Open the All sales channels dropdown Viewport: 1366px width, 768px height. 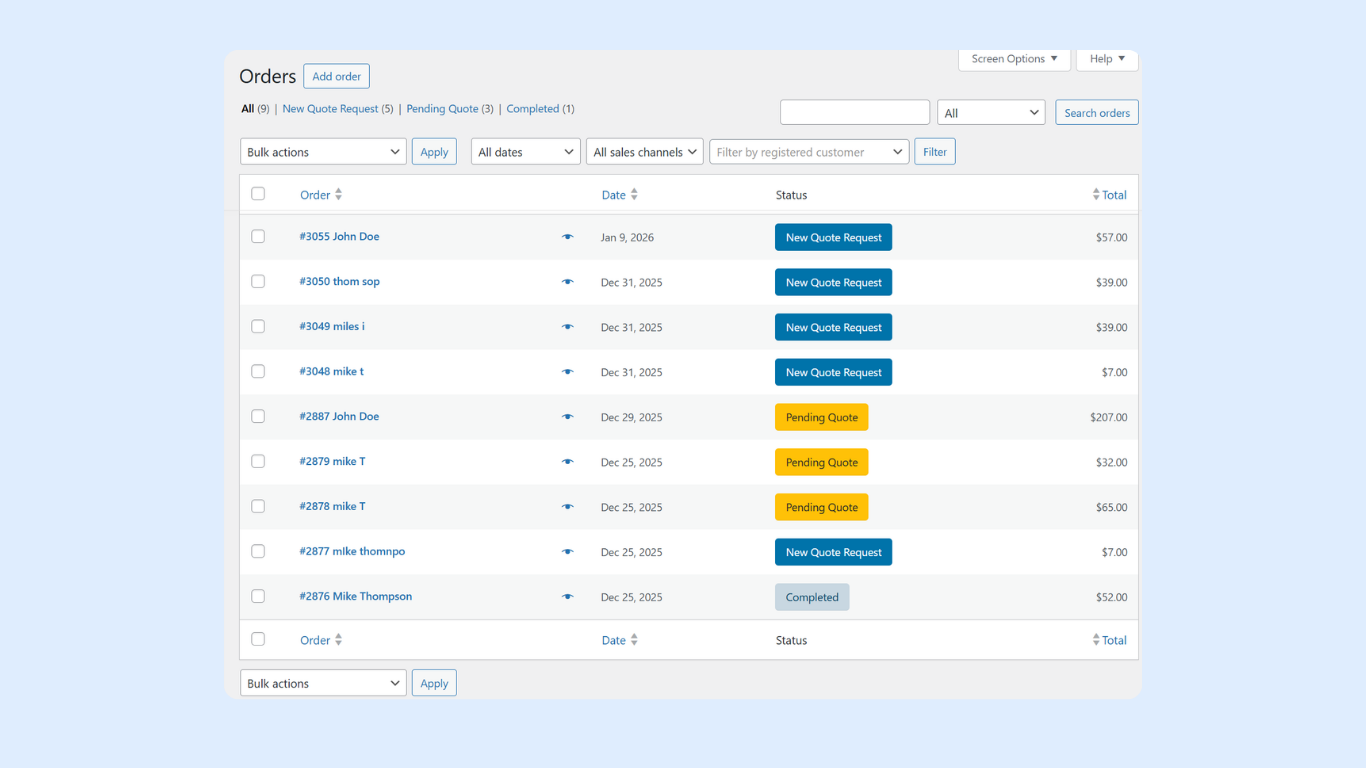pos(644,152)
